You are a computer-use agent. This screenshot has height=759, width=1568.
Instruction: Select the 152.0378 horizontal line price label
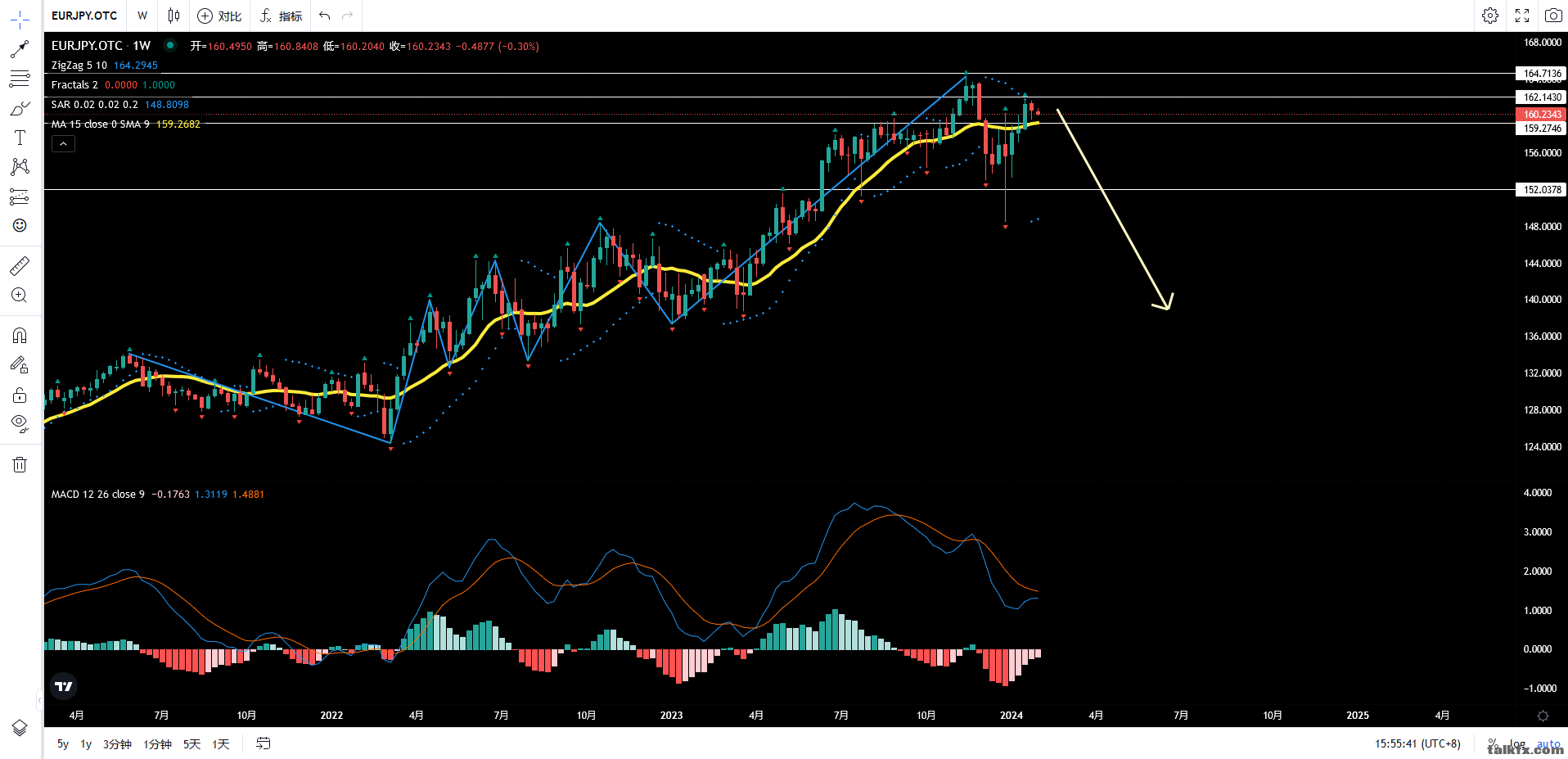[1542, 190]
